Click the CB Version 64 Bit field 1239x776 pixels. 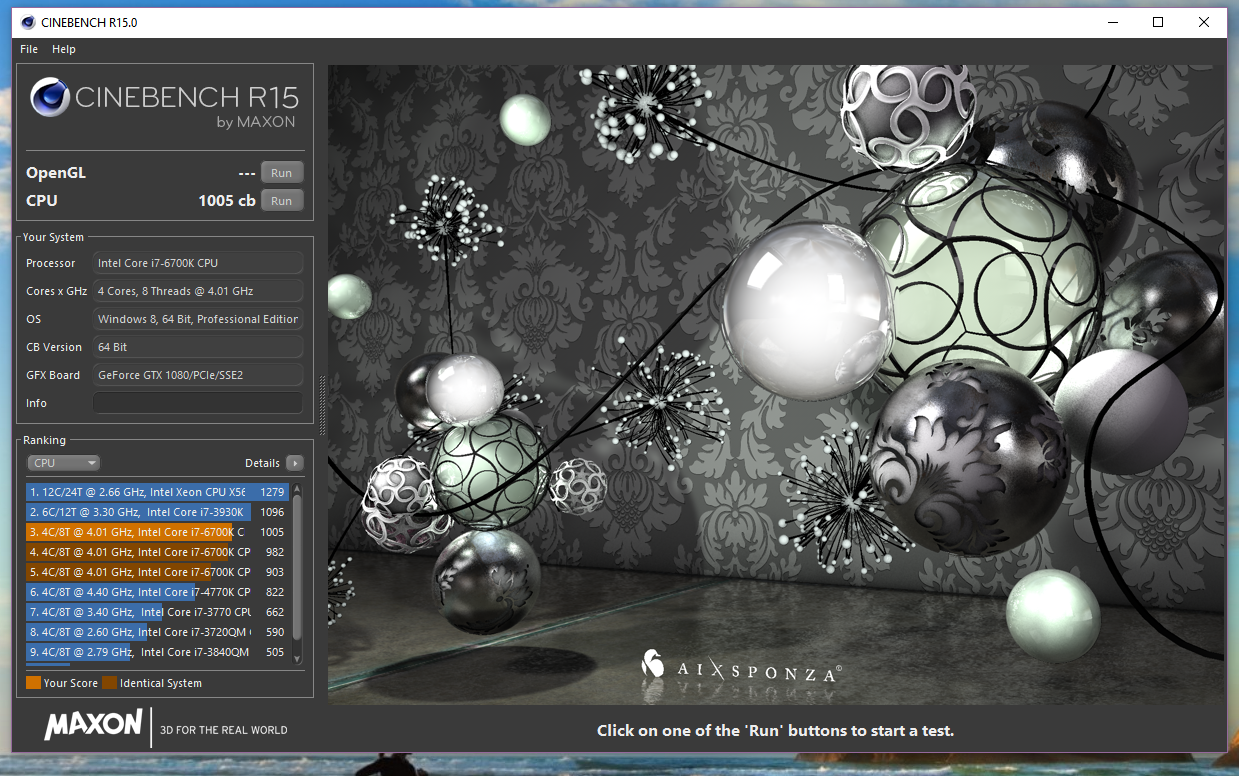click(198, 347)
